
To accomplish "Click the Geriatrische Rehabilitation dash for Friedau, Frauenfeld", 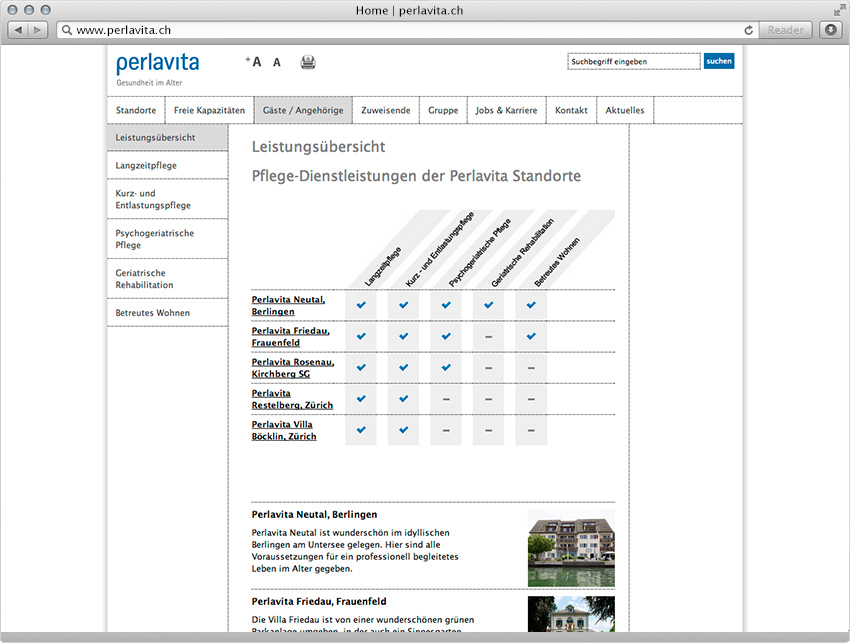I will pyautogui.click(x=488, y=337).
